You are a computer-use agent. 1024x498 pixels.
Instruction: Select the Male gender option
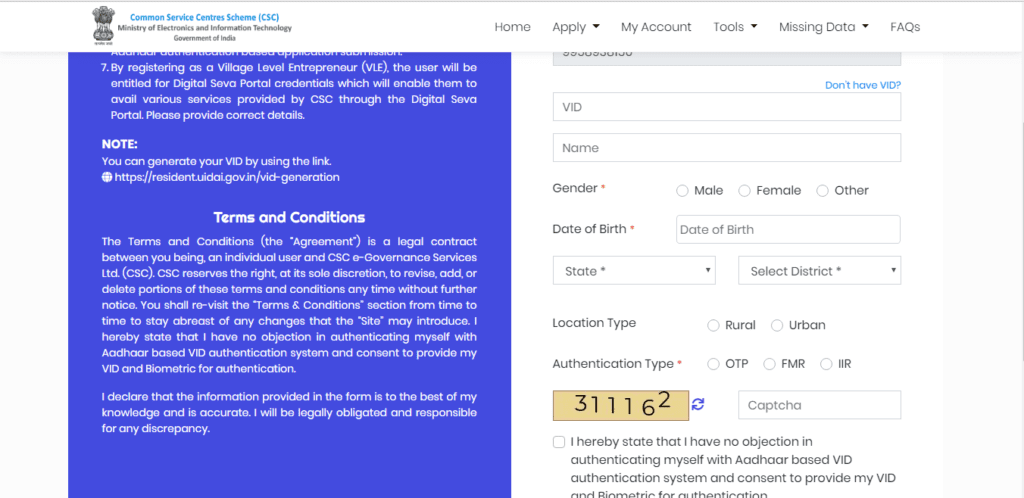pyautogui.click(x=682, y=191)
